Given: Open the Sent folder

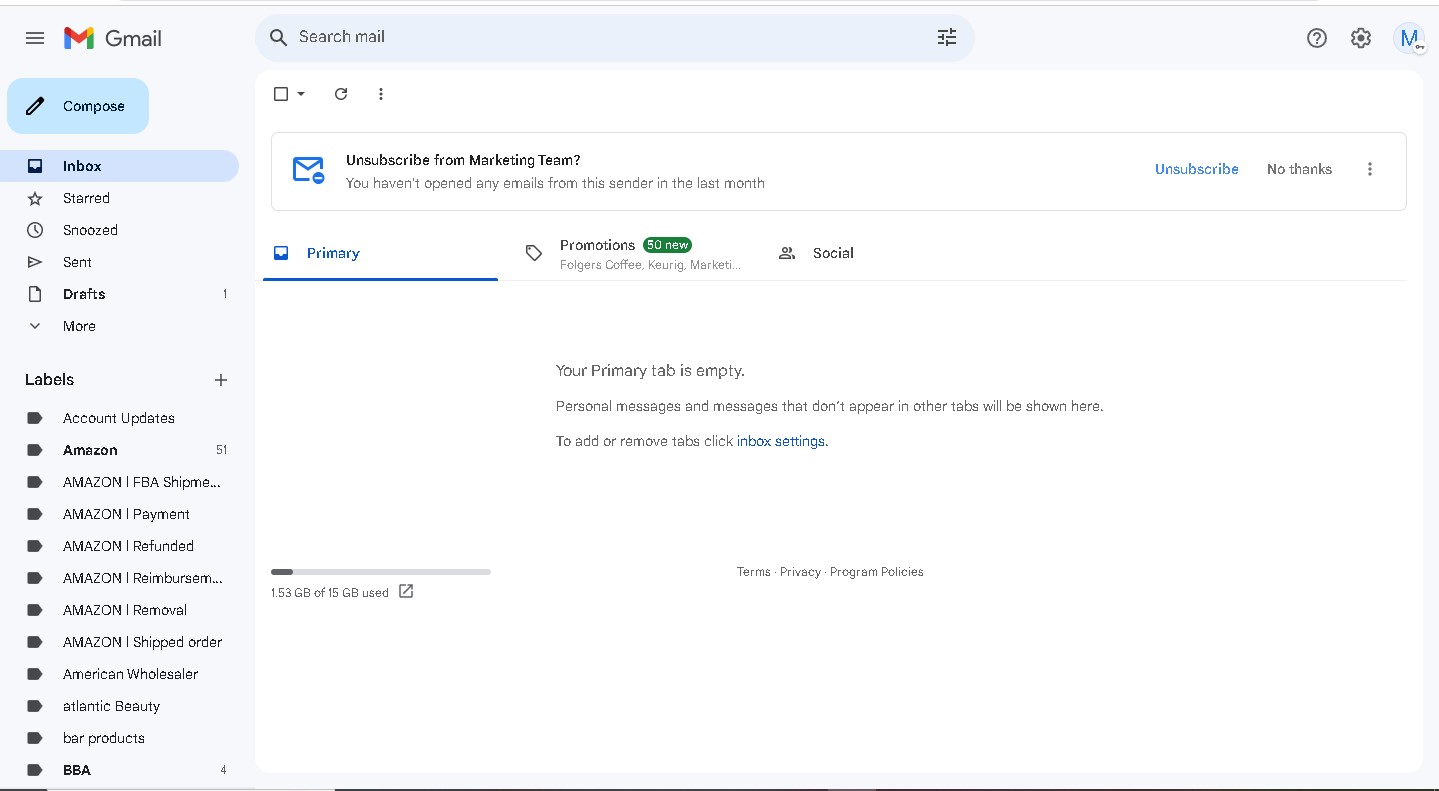Looking at the screenshot, I should pos(119,262).
